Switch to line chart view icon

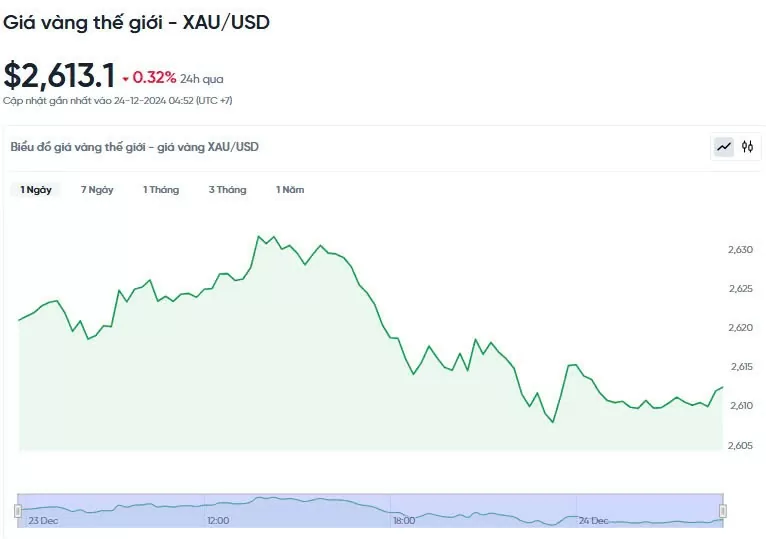tap(724, 147)
